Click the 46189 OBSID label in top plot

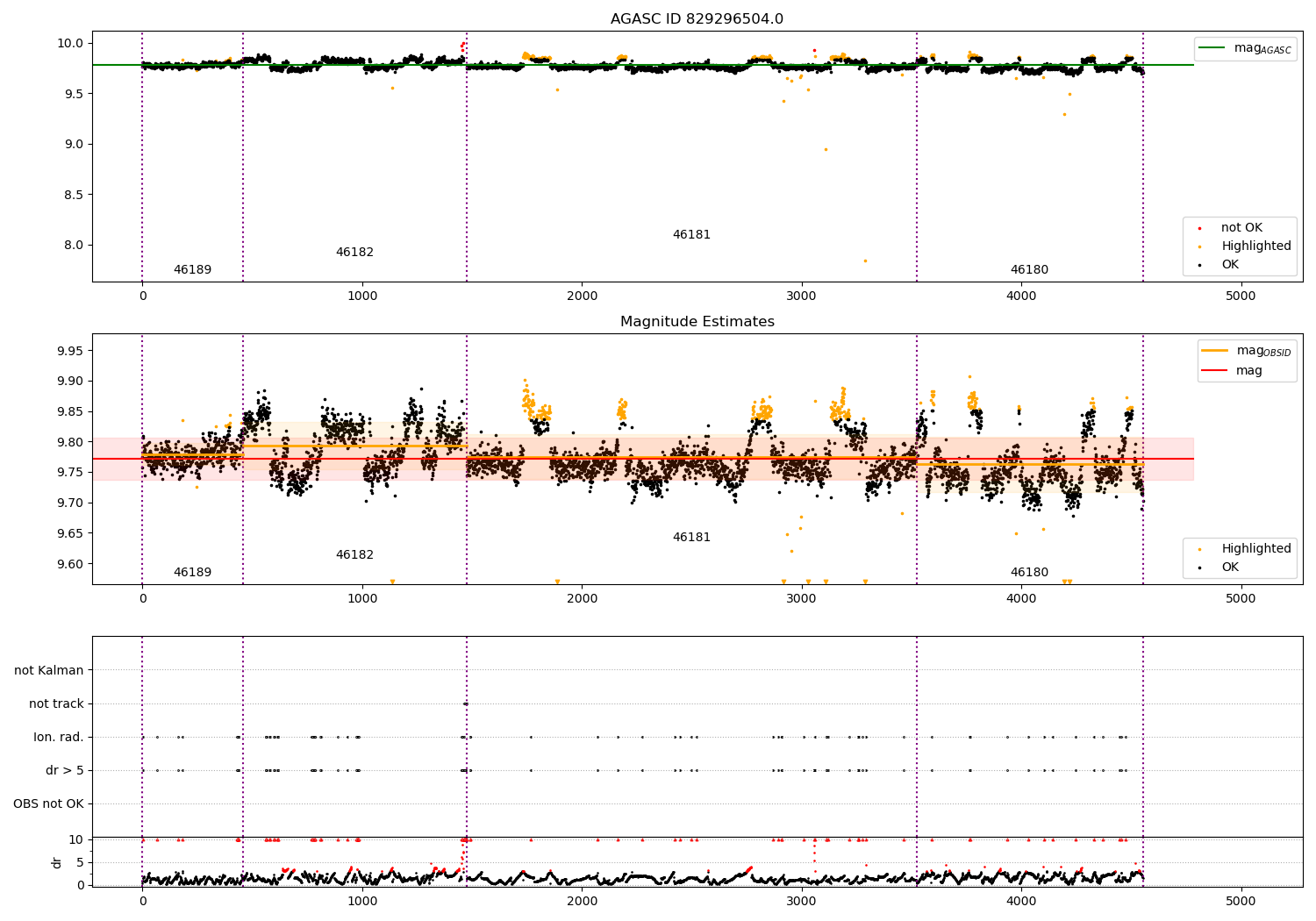[x=192, y=269]
